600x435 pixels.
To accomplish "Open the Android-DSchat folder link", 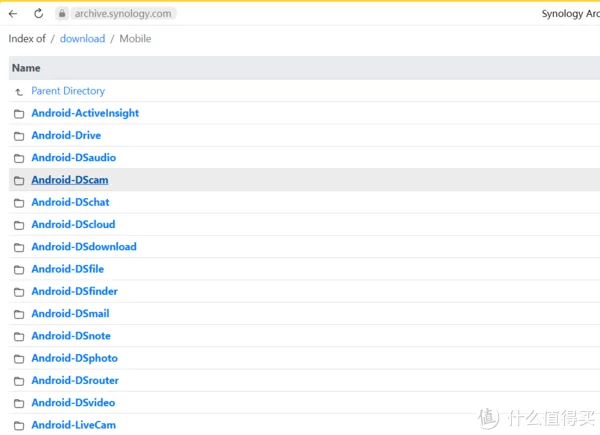I will click(x=70, y=202).
